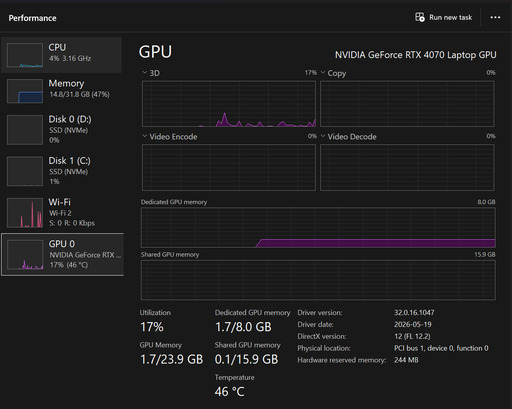Viewport: 512px width, 409px height.
Task: Click the 14.8/31.8 GB (47%) memory text
Action: (79, 95)
